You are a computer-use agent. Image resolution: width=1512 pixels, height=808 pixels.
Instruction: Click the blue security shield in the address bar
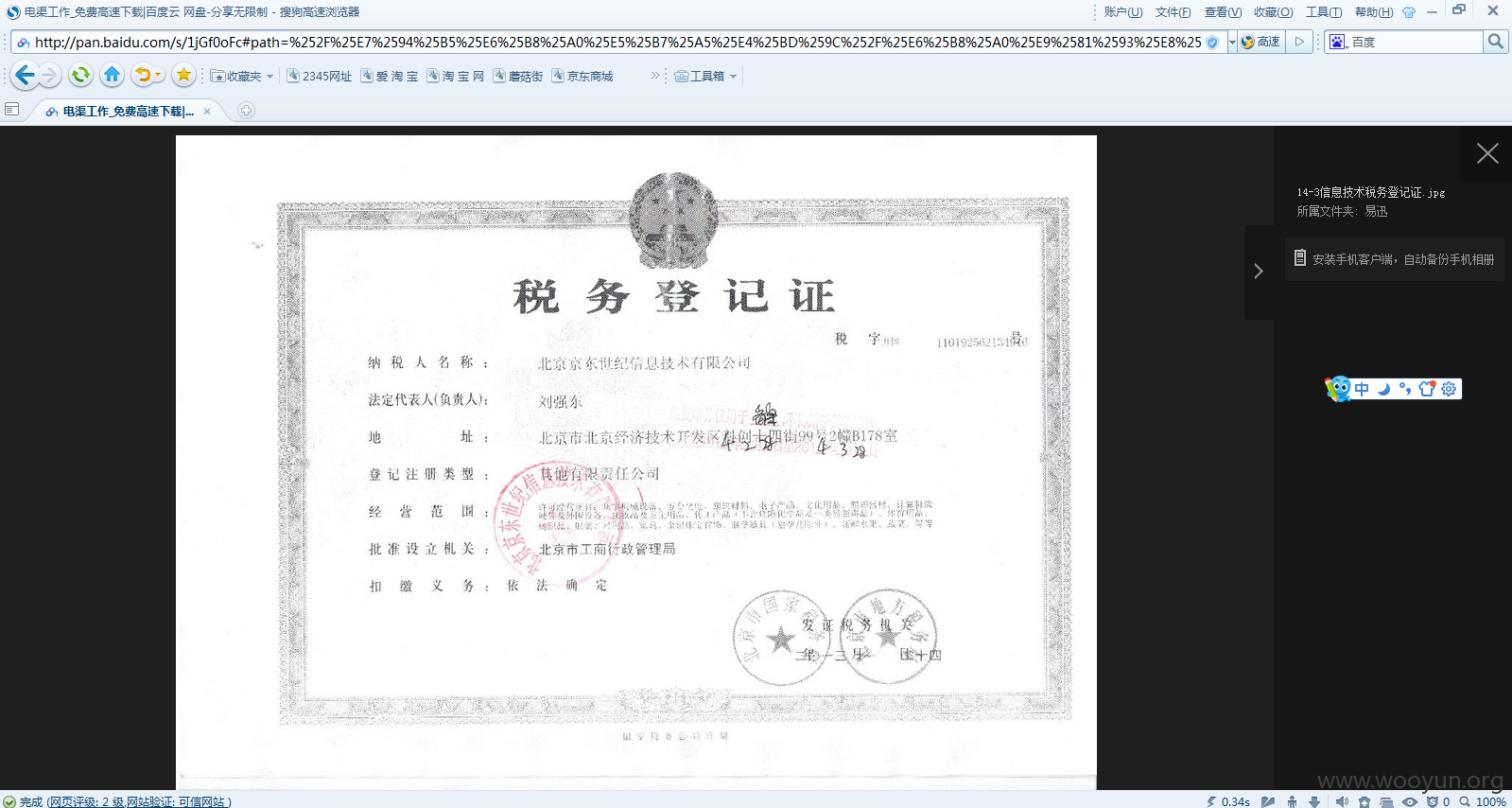[x=1212, y=42]
